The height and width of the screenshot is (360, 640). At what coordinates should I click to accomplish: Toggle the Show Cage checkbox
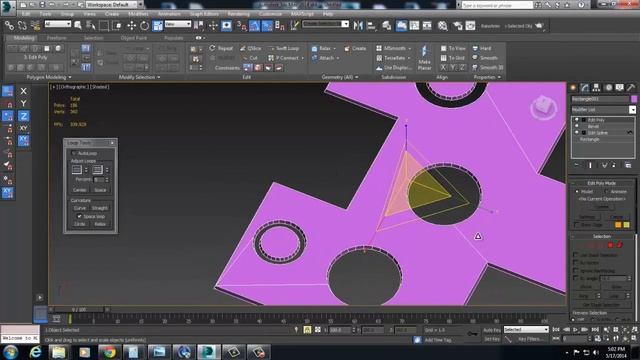pos(576,225)
